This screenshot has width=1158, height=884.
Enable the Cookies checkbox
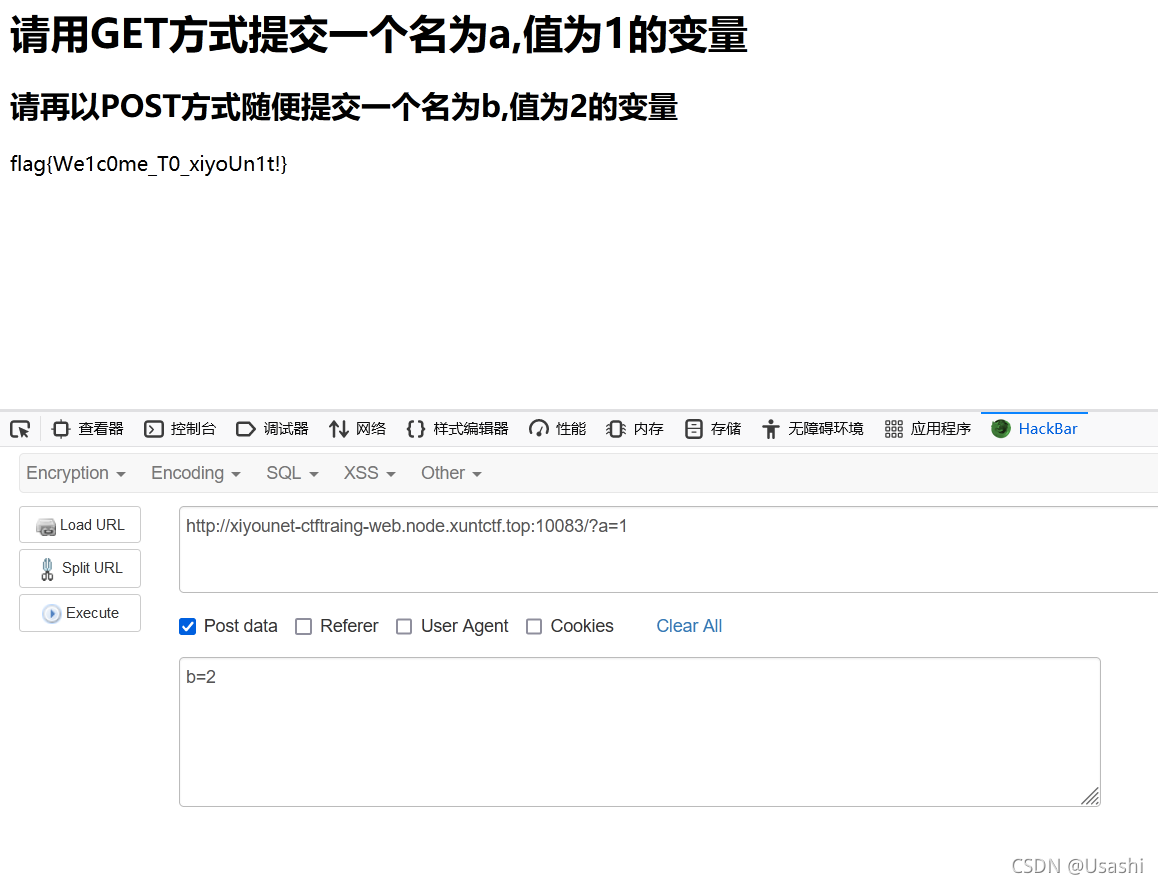(x=534, y=627)
